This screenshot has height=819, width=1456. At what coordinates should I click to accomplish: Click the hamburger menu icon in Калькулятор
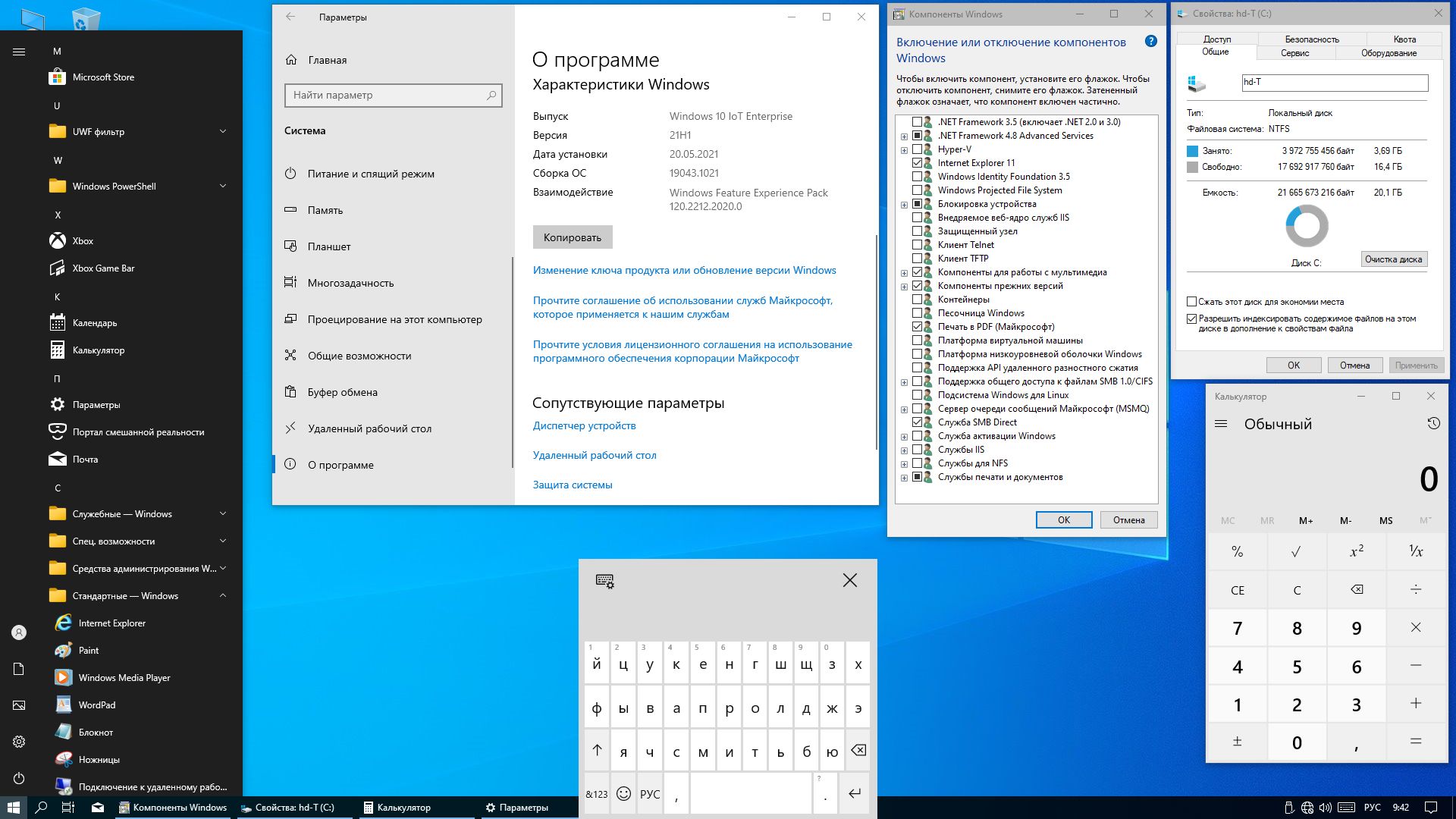point(1223,424)
